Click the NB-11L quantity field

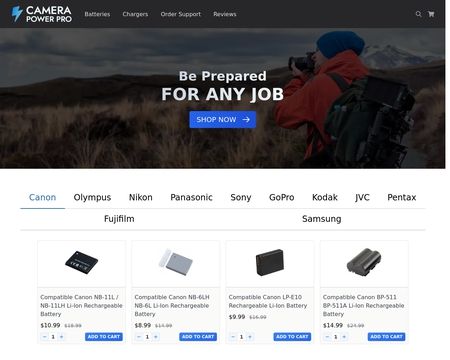click(x=53, y=337)
